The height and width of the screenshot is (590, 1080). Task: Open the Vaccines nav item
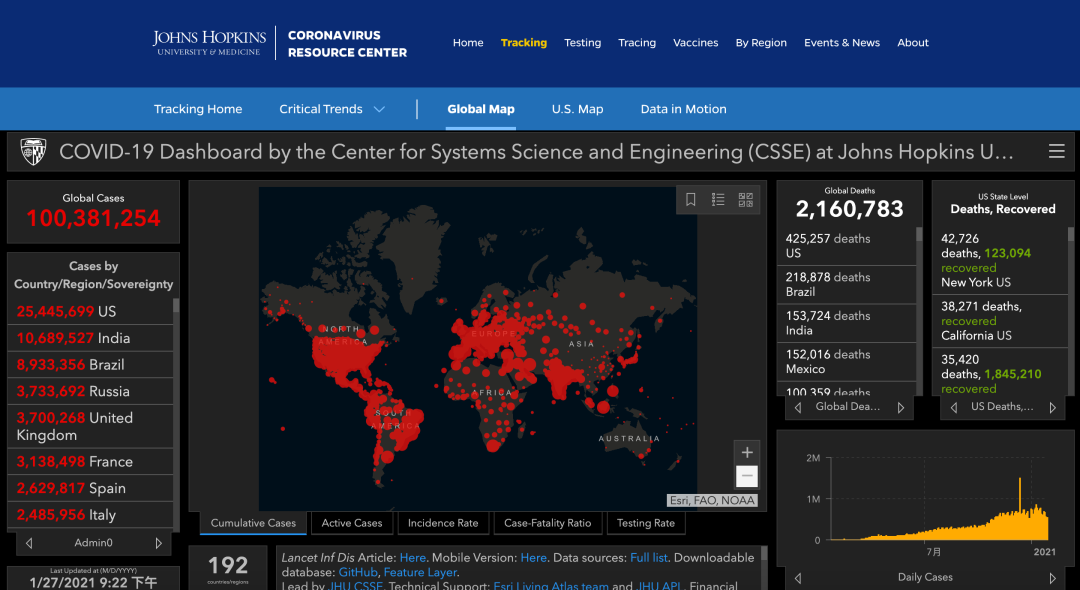[x=696, y=43]
